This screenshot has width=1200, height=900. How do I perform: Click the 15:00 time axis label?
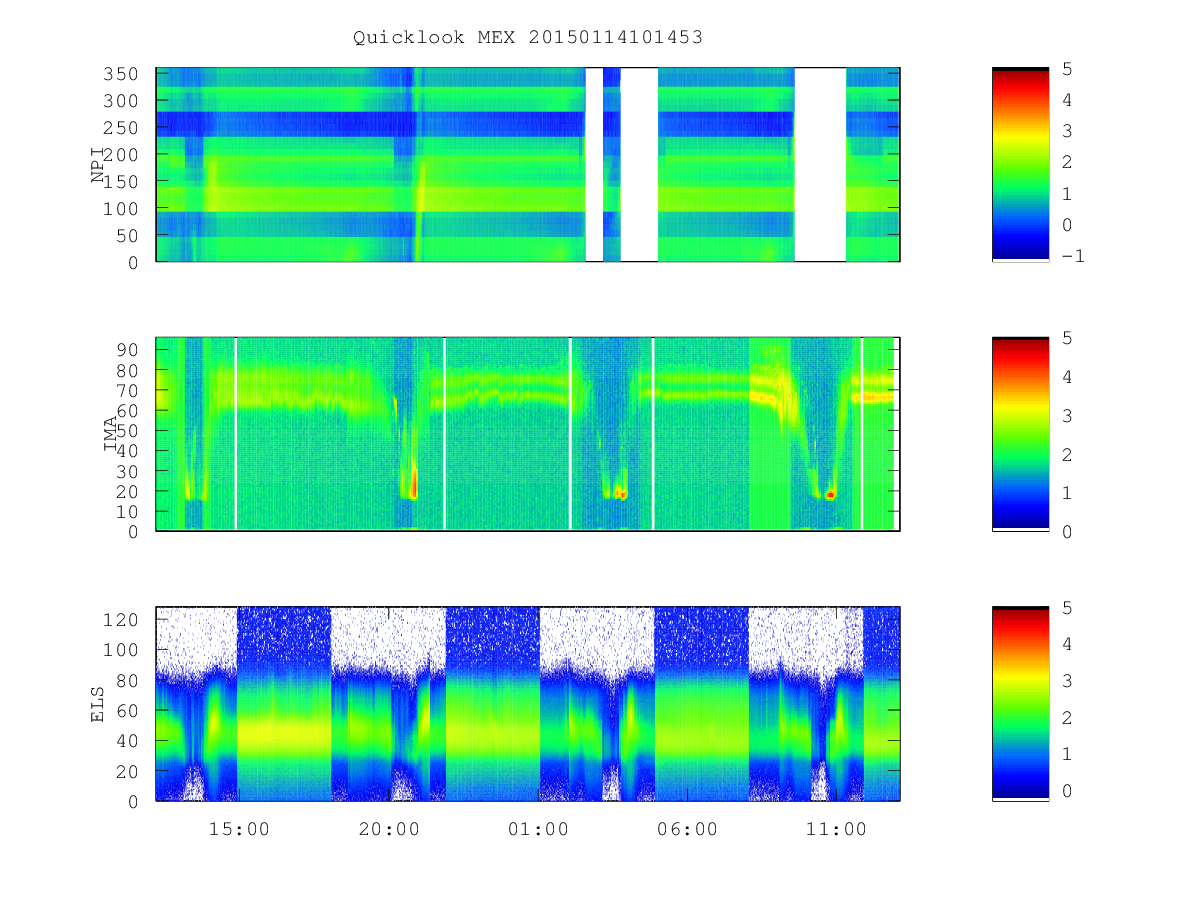pos(239,829)
